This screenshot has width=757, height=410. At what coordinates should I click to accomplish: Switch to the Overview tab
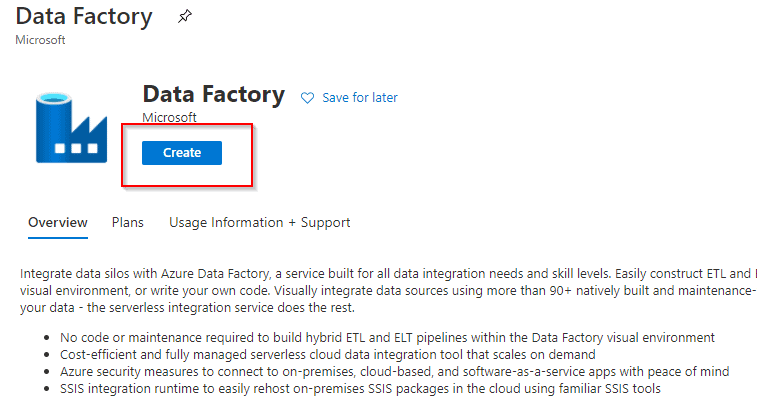[x=58, y=222]
